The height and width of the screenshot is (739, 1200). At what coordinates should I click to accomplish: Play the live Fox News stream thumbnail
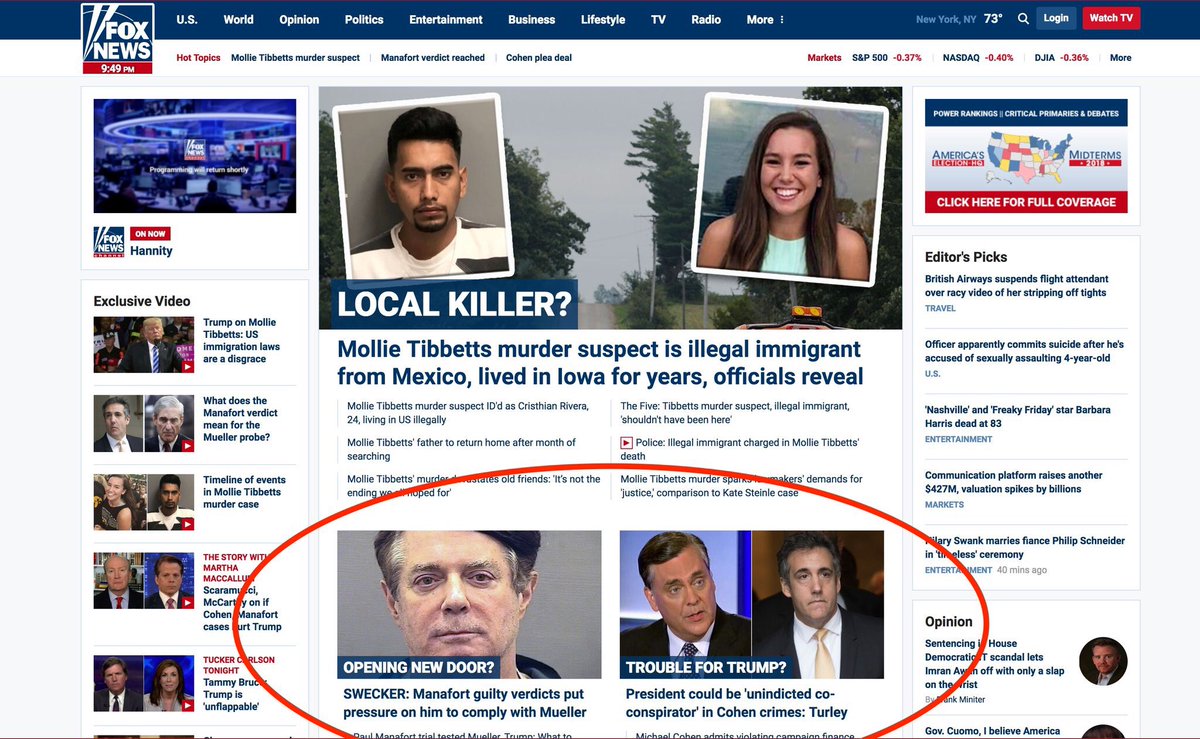(195, 156)
